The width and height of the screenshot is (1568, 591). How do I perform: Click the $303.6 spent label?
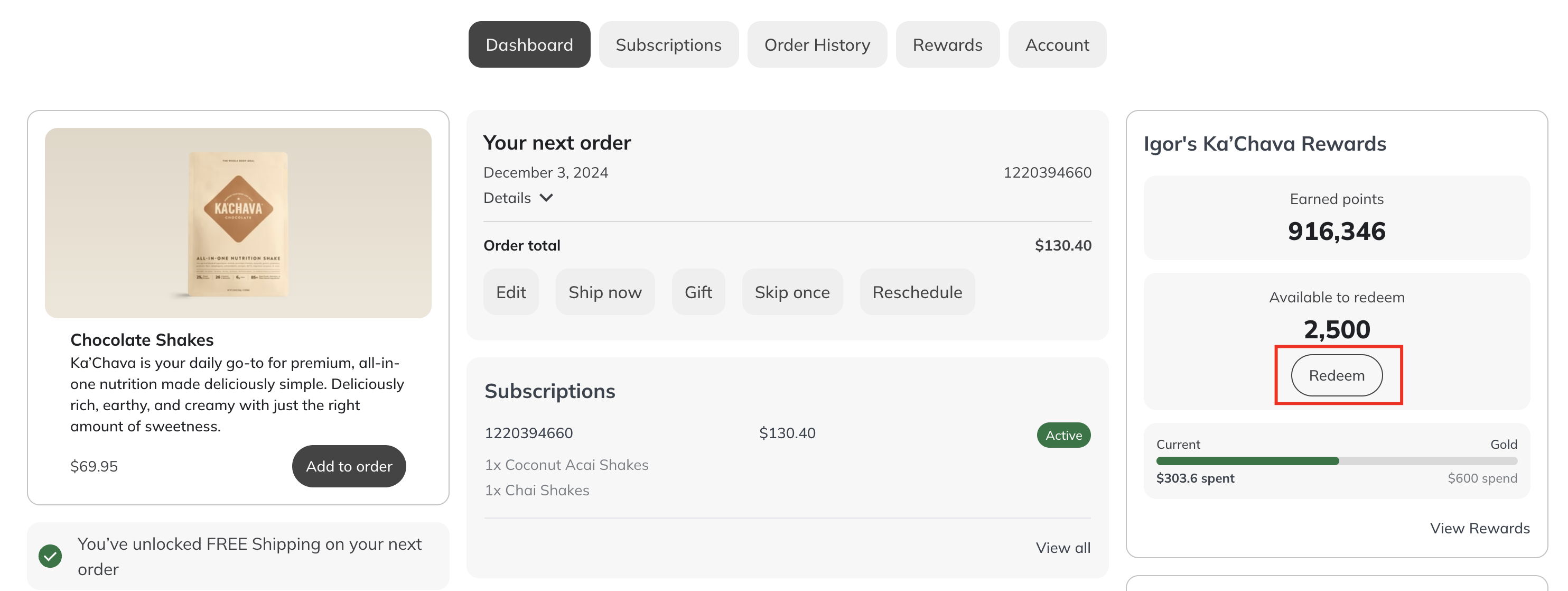pyautogui.click(x=1195, y=478)
